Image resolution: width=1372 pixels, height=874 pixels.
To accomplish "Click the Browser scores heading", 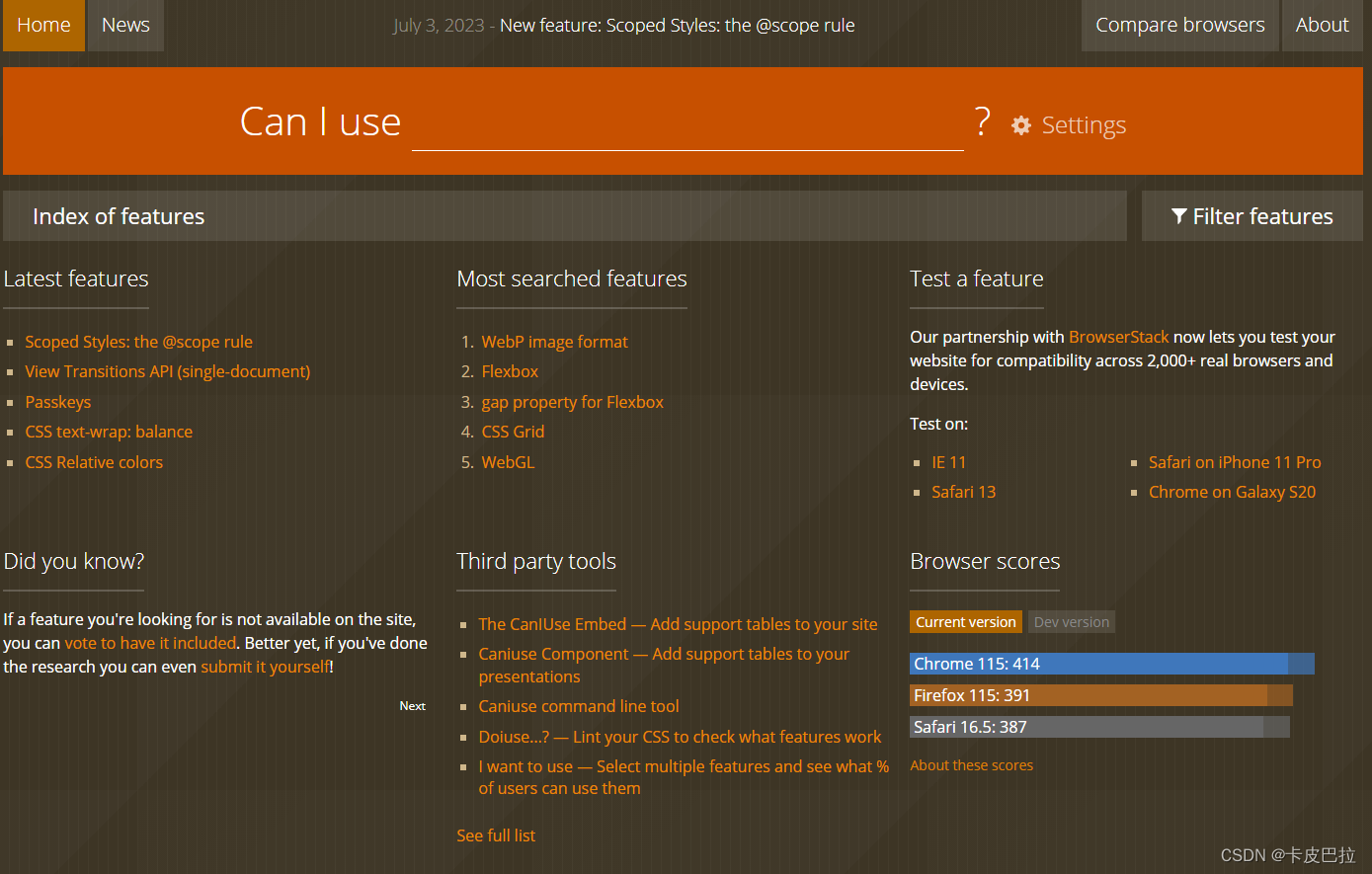I will pyautogui.click(x=985, y=561).
